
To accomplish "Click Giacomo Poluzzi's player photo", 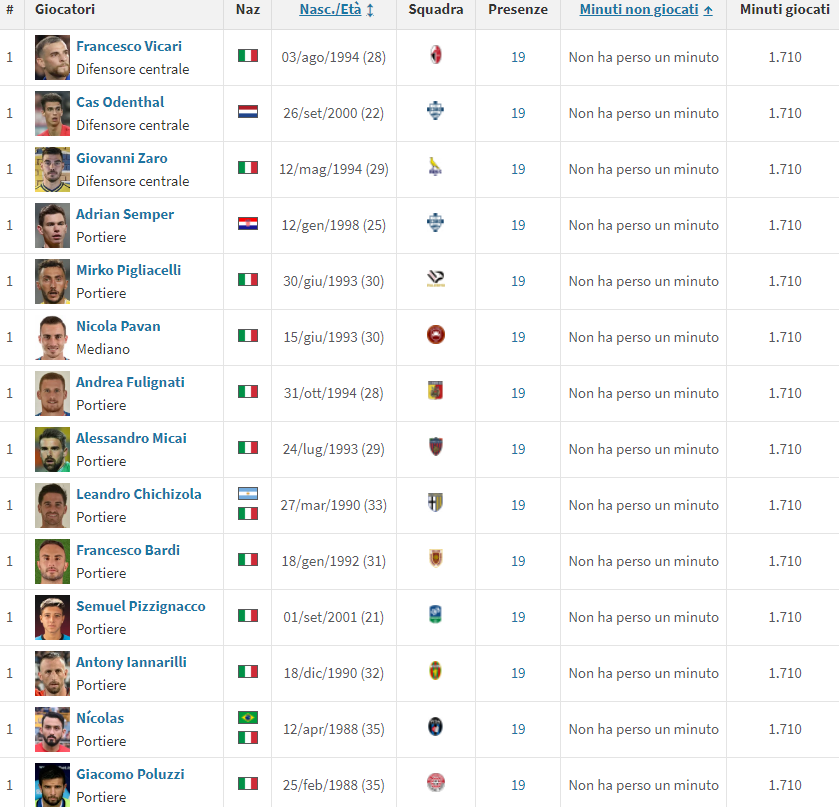I will click(x=52, y=784).
